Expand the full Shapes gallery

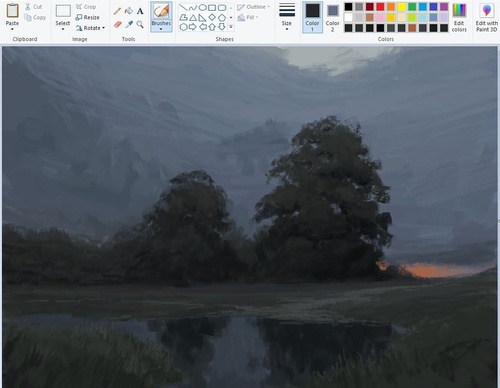pyautogui.click(x=231, y=27)
